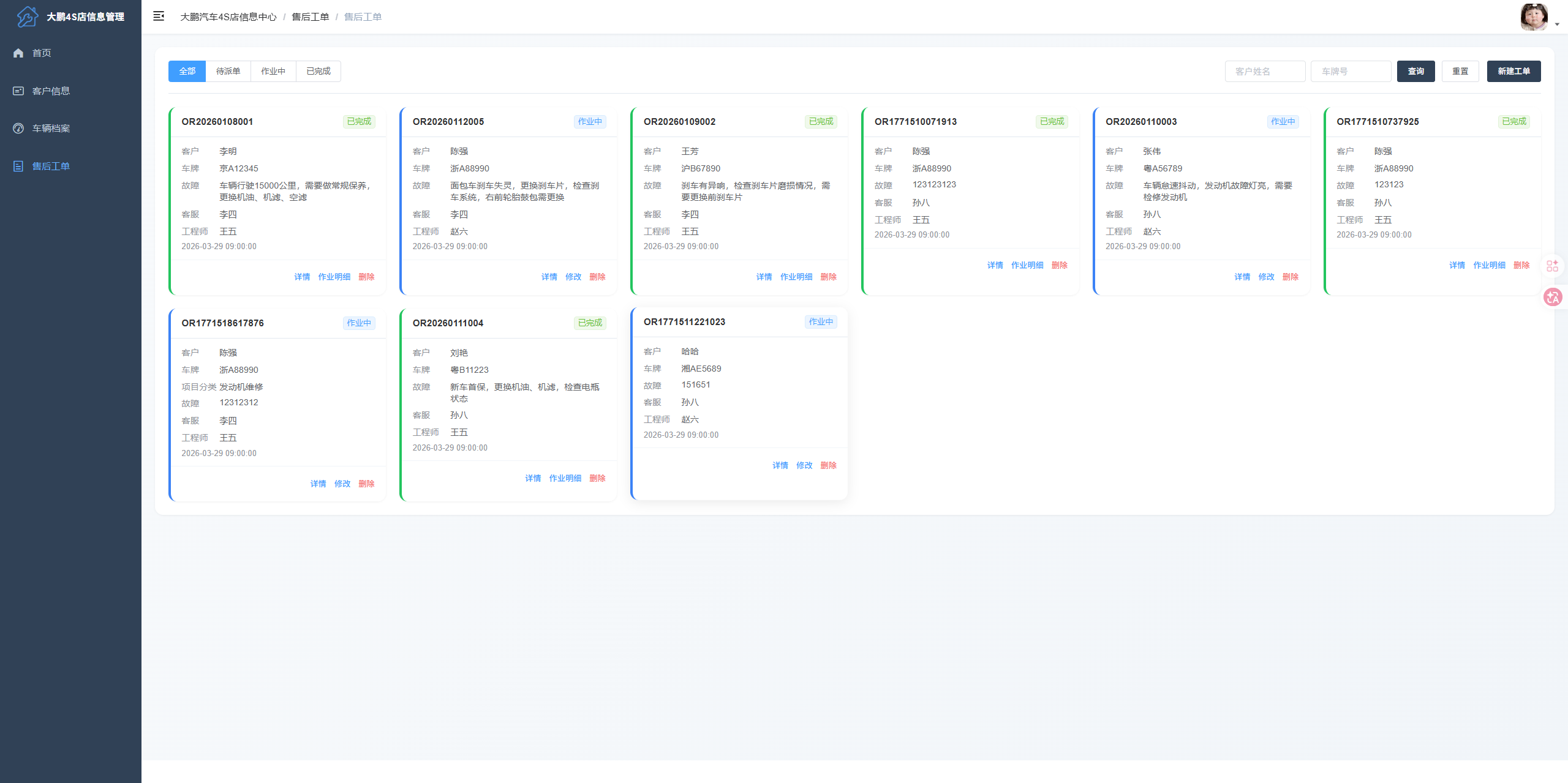The image size is (1568, 783).
Task: Click customer name 刘艳
Action: point(459,353)
